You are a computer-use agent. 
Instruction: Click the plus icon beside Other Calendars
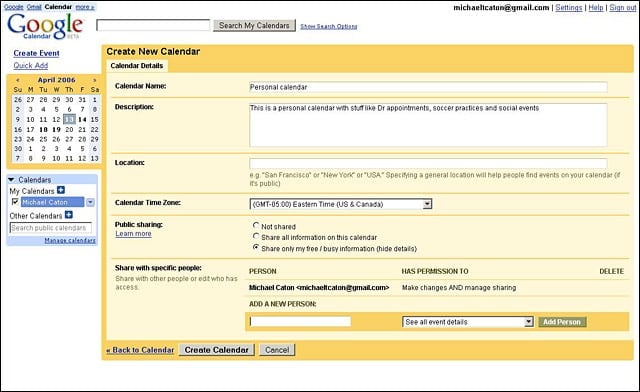click(x=69, y=215)
